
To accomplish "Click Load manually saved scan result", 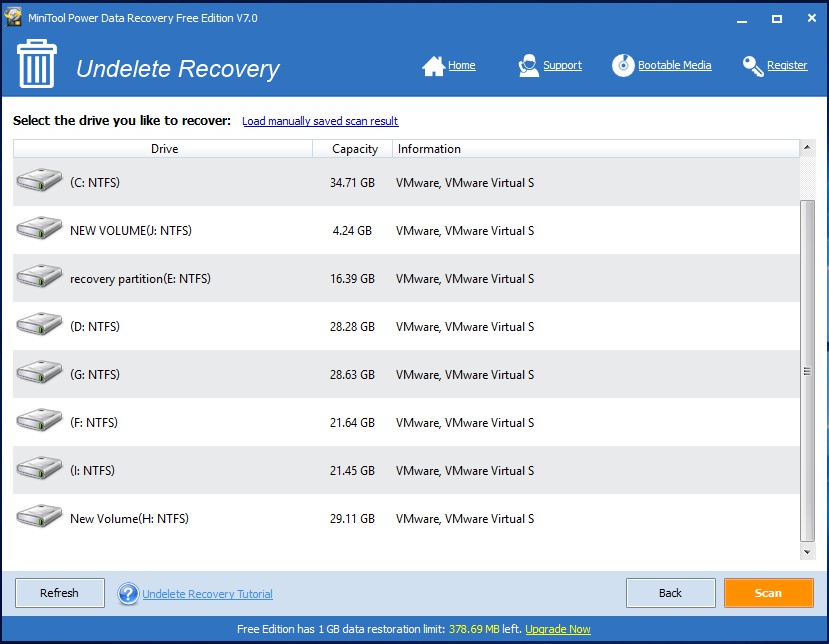I will click(320, 121).
